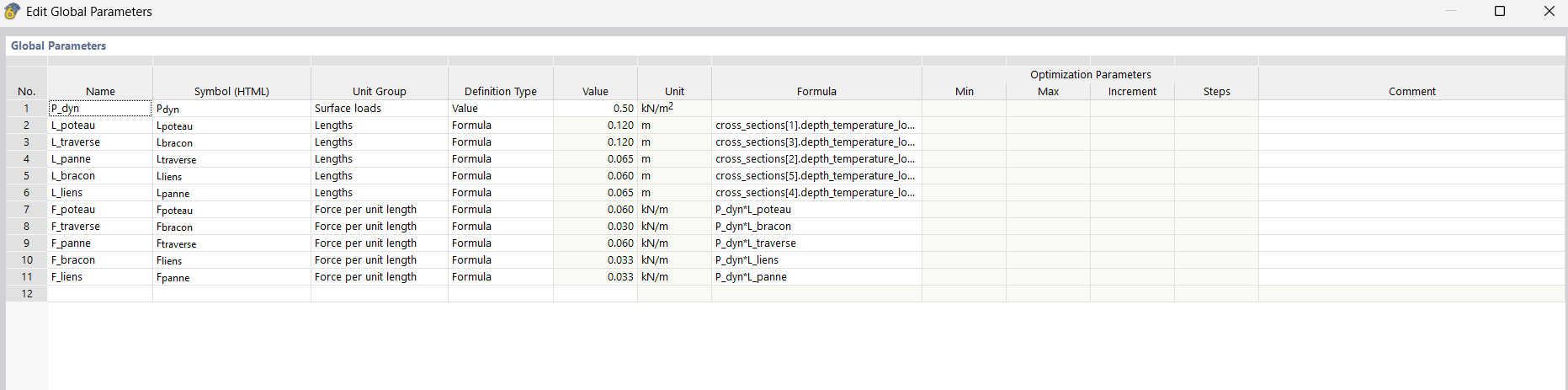Select the Fpoteau symbol cell
Screen dimensions: 1568x390
click(231, 210)
